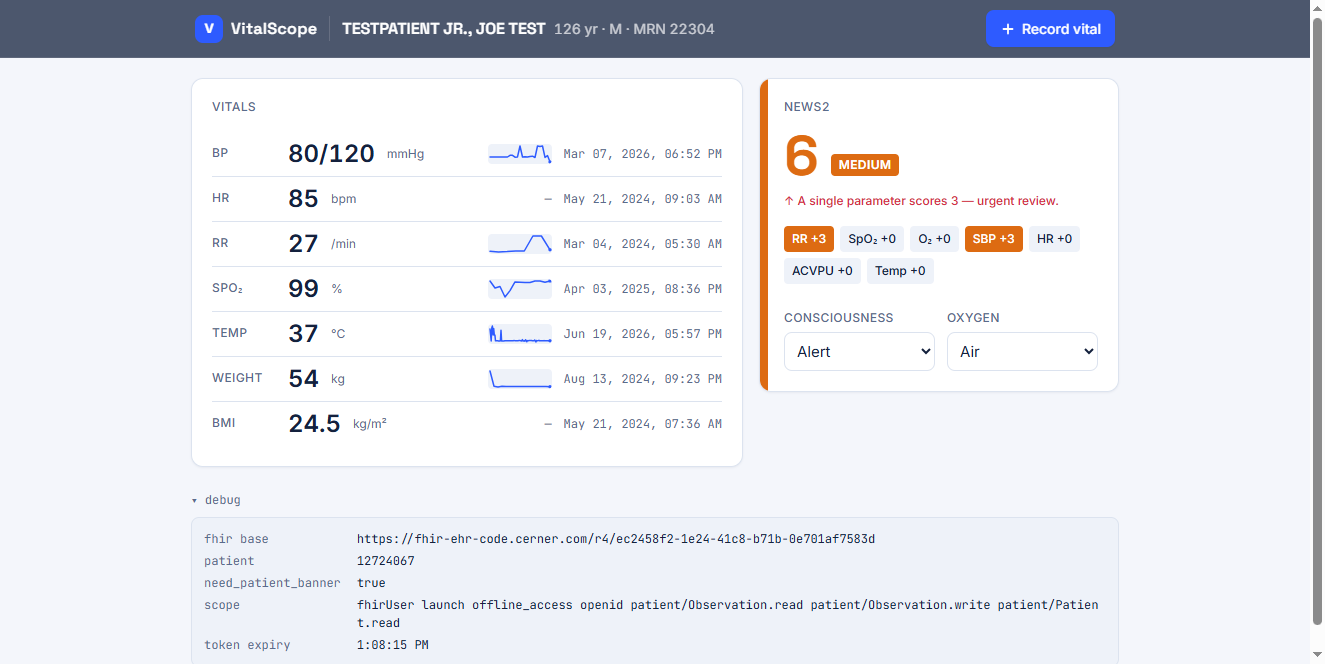Screen dimensions: 1325x664
Task: Click the patient ID 12724067
Action: 386,561
